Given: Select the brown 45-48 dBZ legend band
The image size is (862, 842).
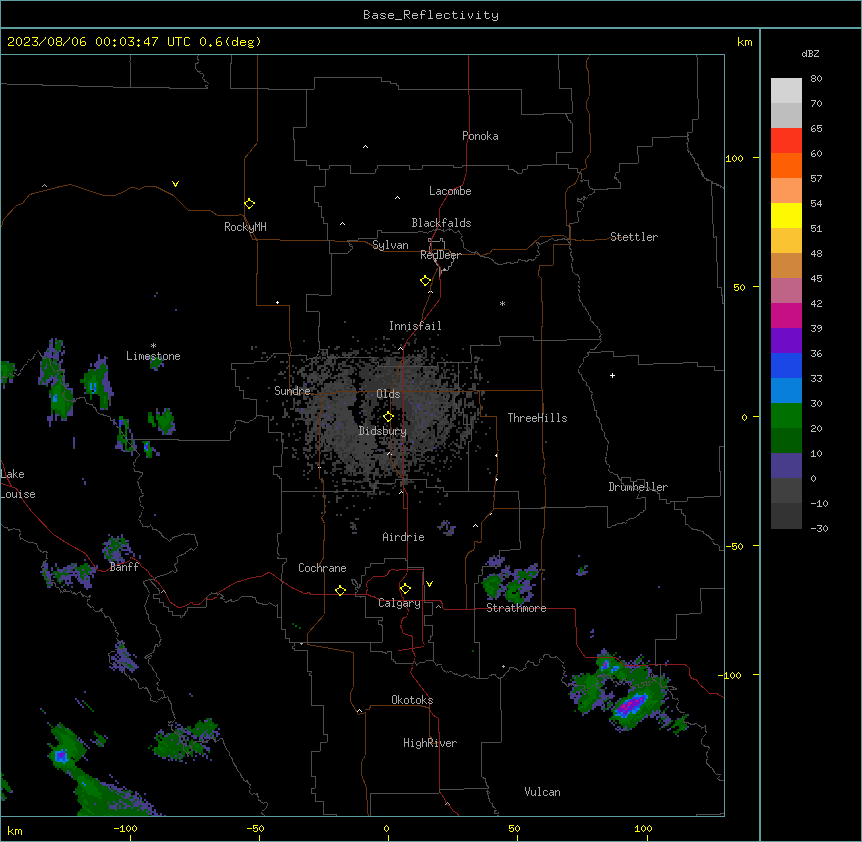Looking at the screenshot, I should 786,265.
